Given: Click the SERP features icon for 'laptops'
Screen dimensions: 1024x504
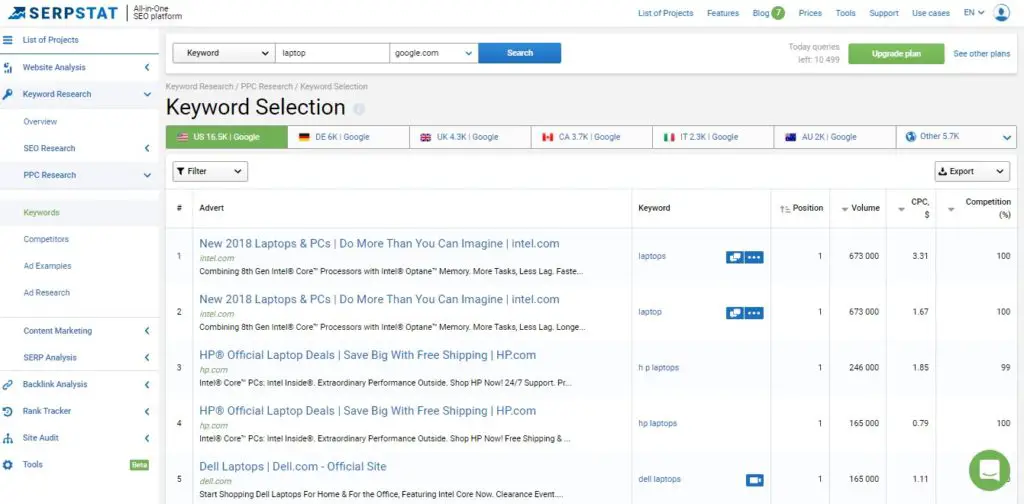Looking at the screenshot, I should [735, 257].
